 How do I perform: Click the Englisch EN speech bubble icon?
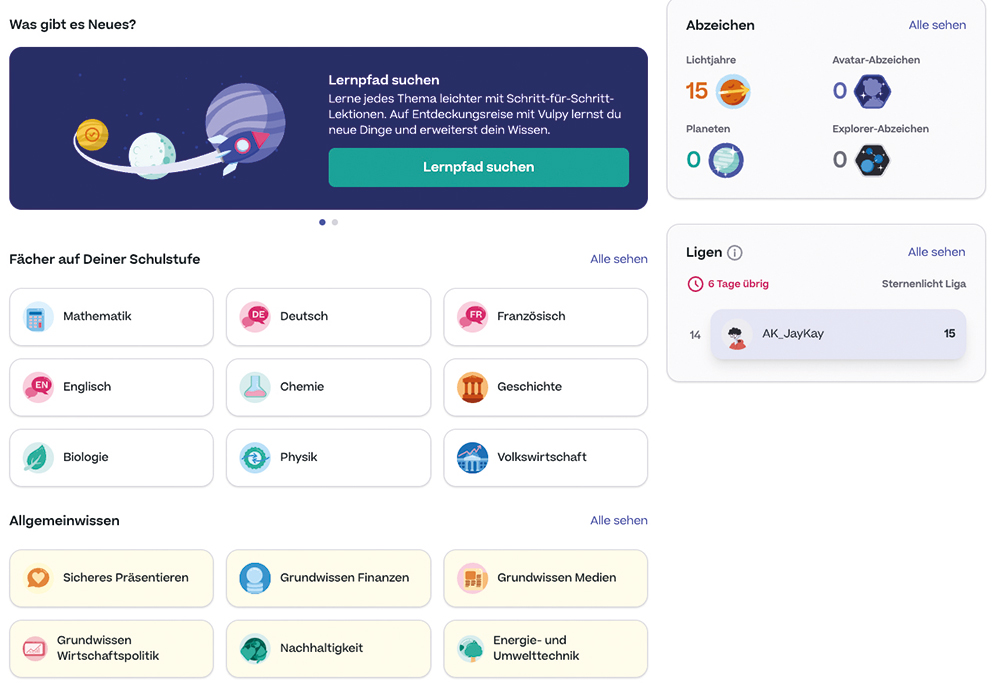coord(38,387)
